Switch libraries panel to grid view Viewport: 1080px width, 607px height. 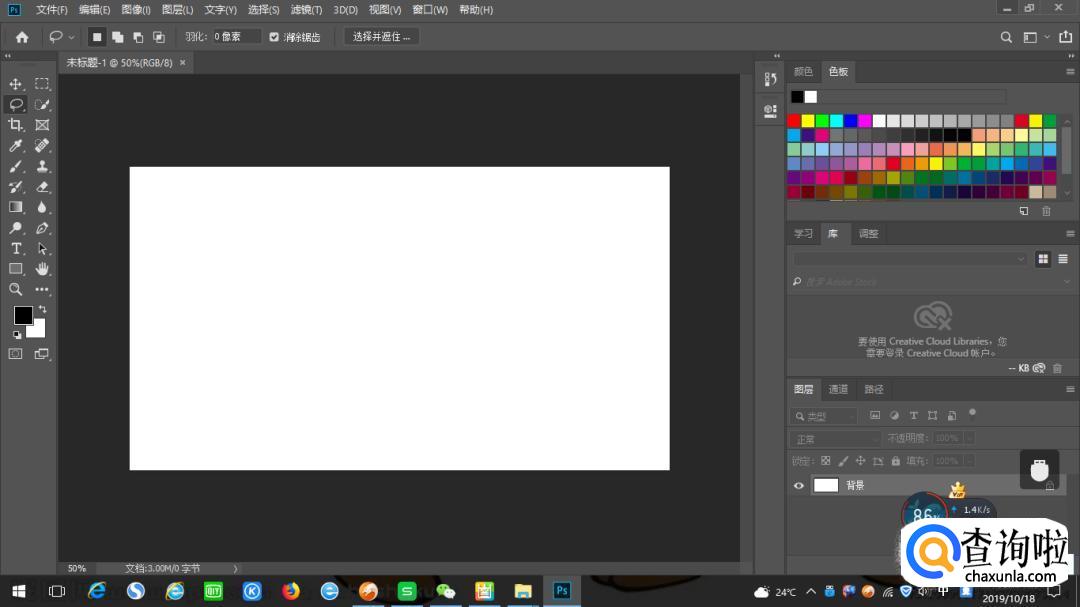point(1043,259)
